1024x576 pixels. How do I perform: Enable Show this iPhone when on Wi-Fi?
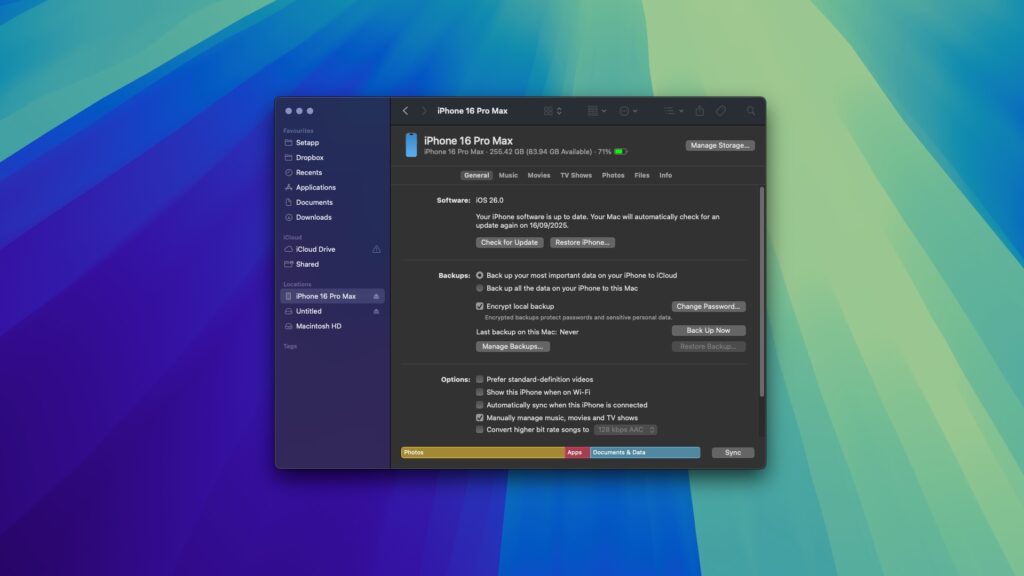click(x=480, y=392)
